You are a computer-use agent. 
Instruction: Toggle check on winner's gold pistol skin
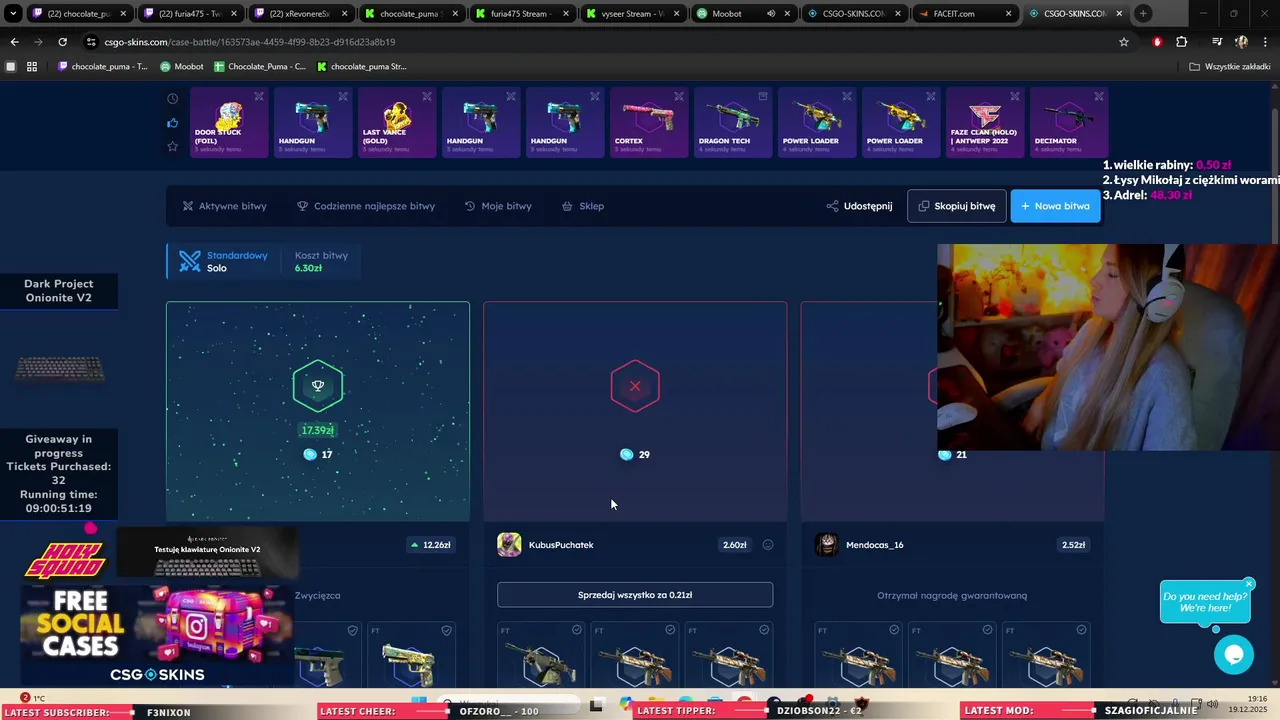(x=447, y=630)
